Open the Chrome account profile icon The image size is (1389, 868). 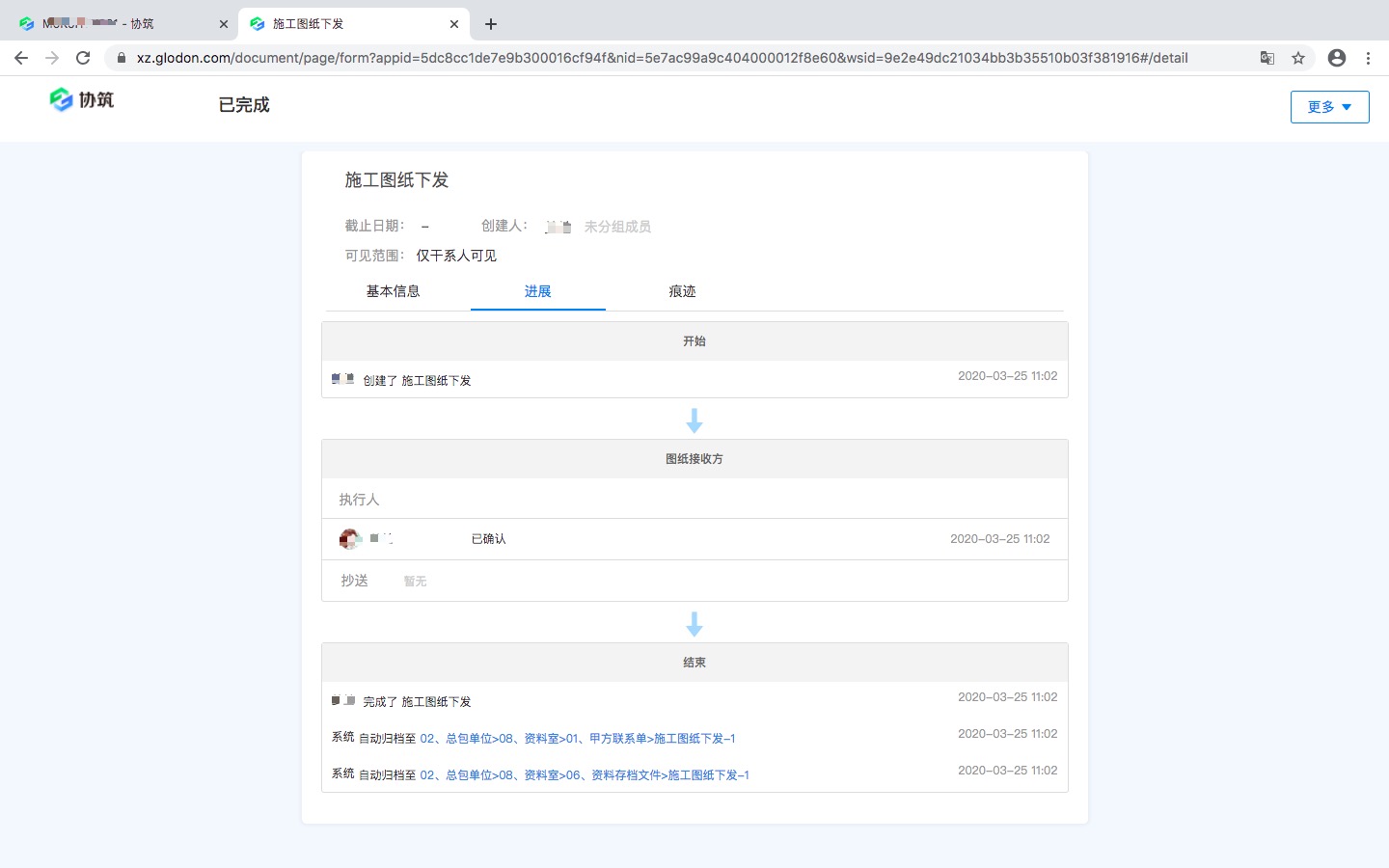coord(1337,58)
